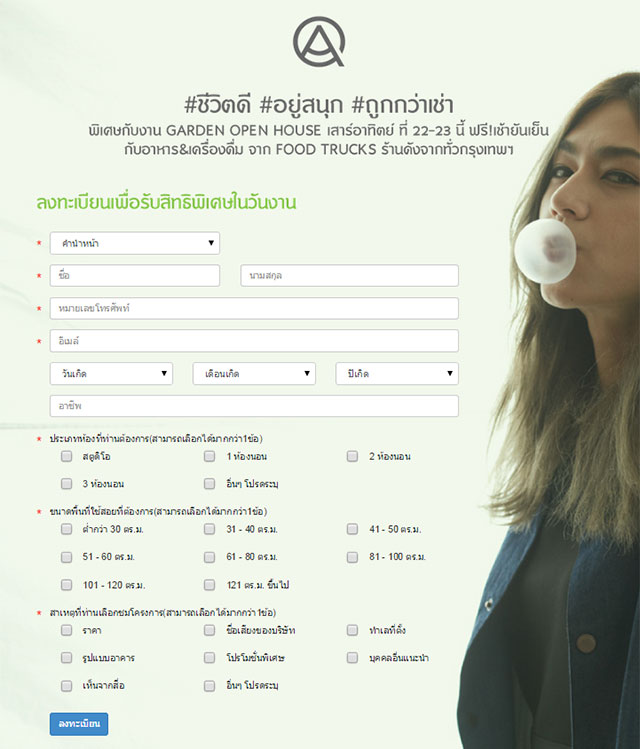Focus the อาชีพ occupation field

click(254, 406)
